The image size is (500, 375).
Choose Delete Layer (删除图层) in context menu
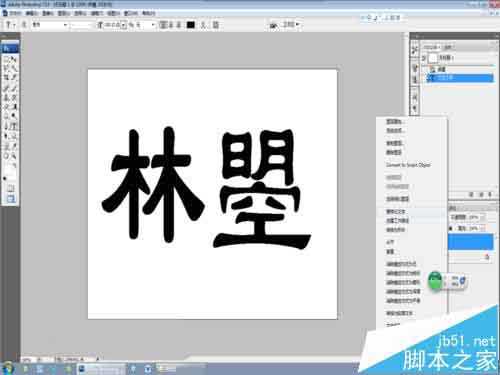click(394, 152)
